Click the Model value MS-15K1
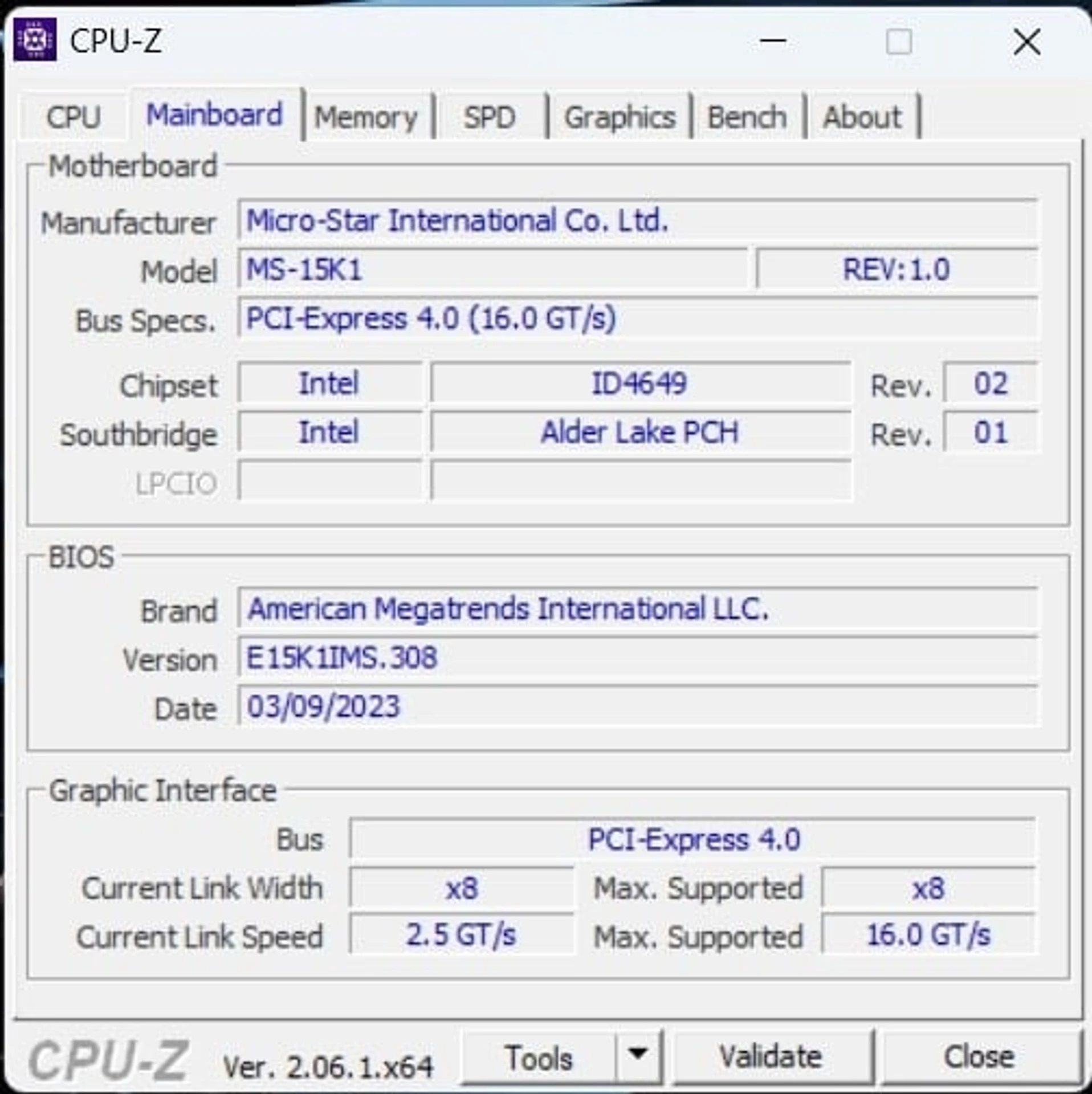1092x1094 pixels. click(x=492, y=269)
